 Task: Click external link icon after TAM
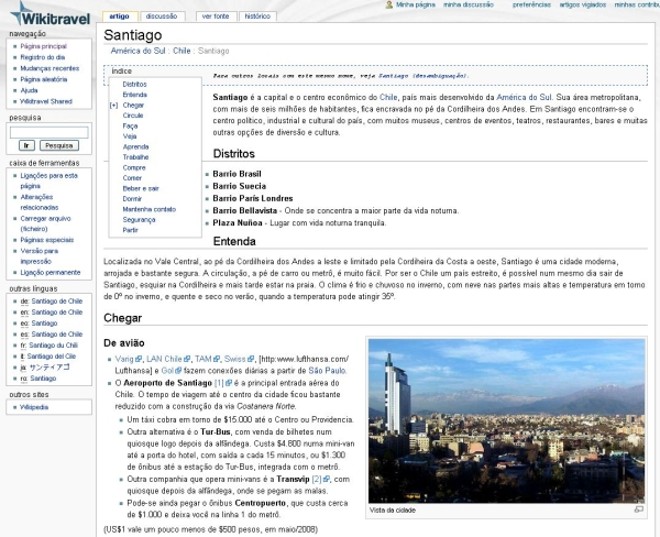click(x=215, y=358)
